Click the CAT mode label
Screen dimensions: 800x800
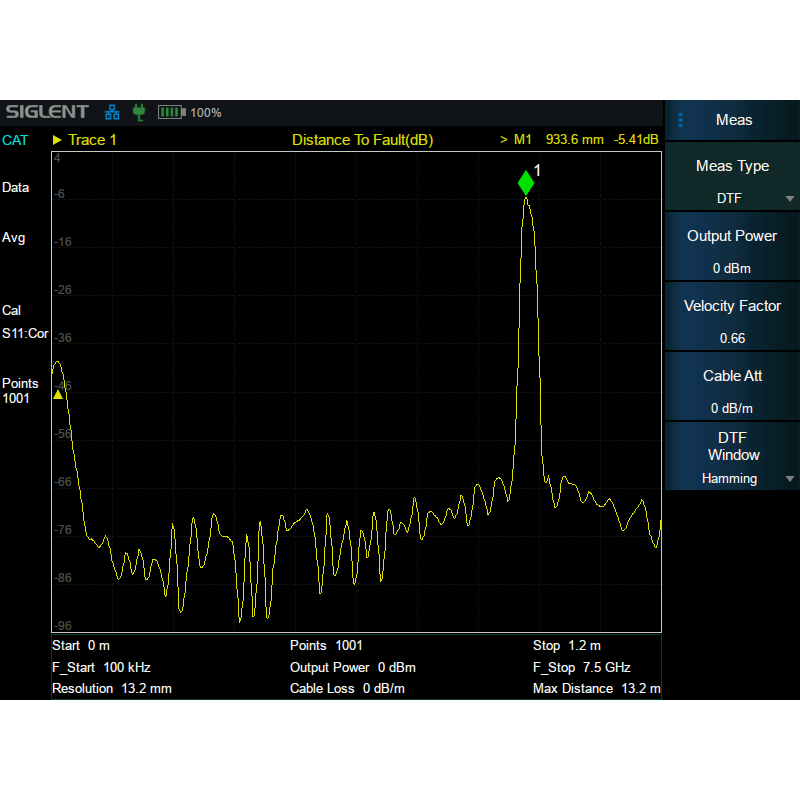click(15, 140)
